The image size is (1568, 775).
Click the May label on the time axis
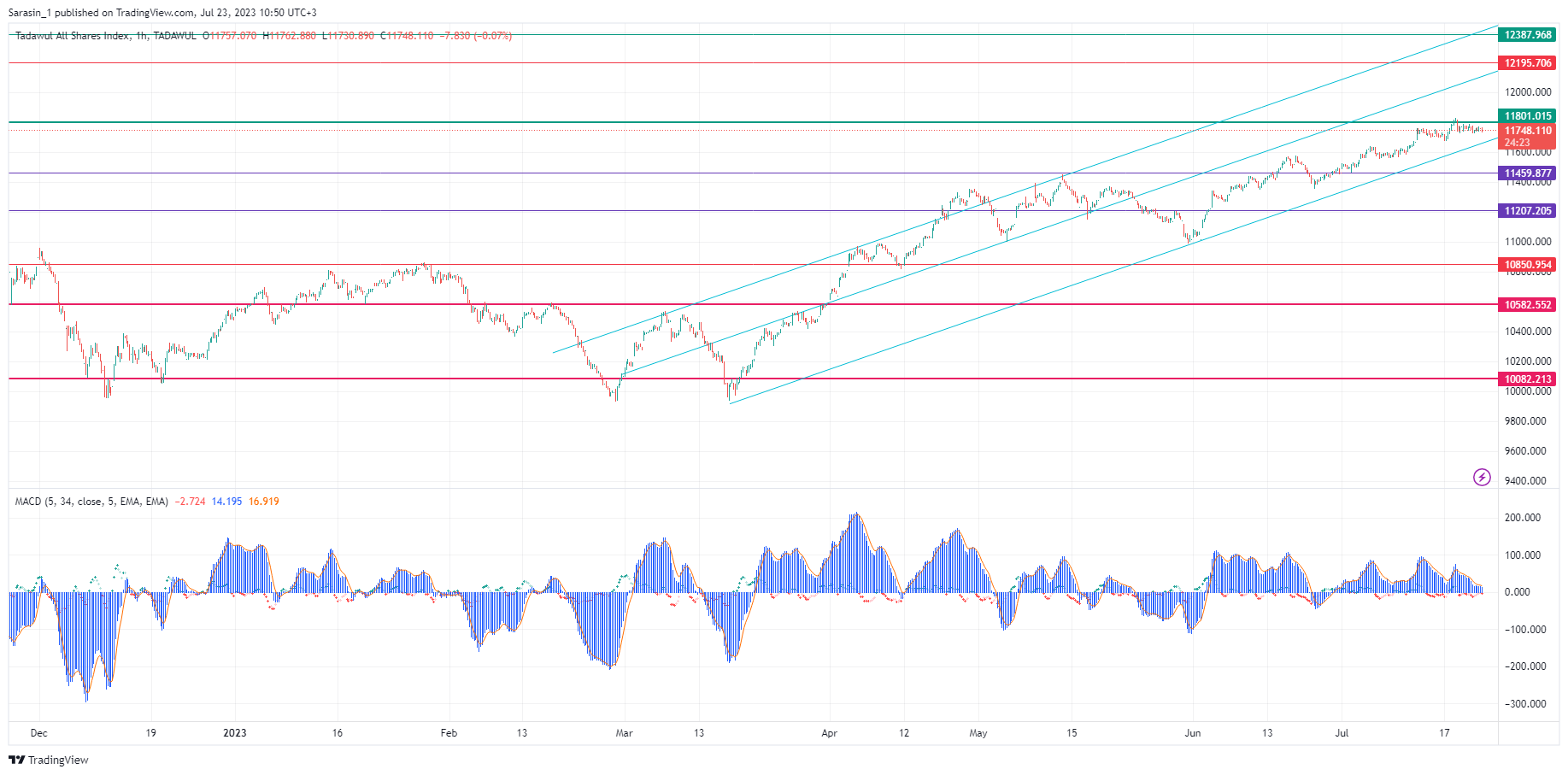(x=978, y=733)
